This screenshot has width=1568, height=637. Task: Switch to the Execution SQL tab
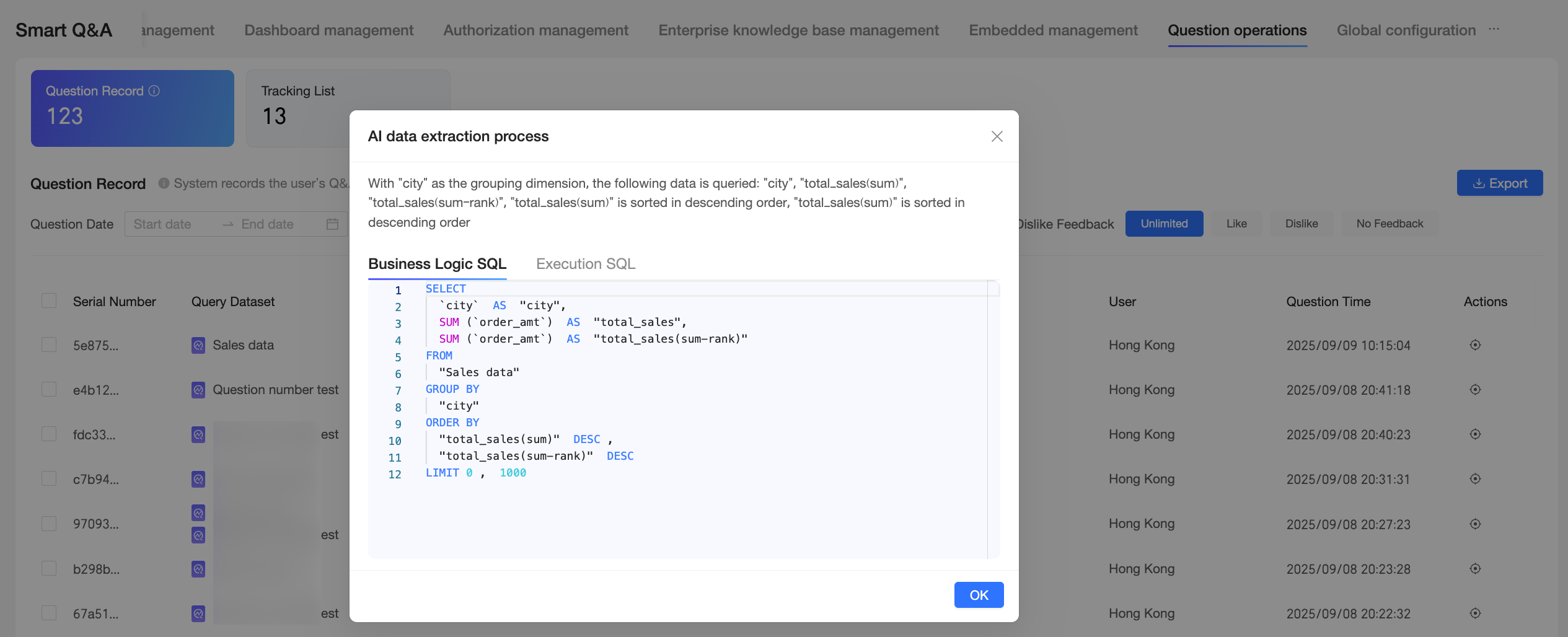[586, 264]
